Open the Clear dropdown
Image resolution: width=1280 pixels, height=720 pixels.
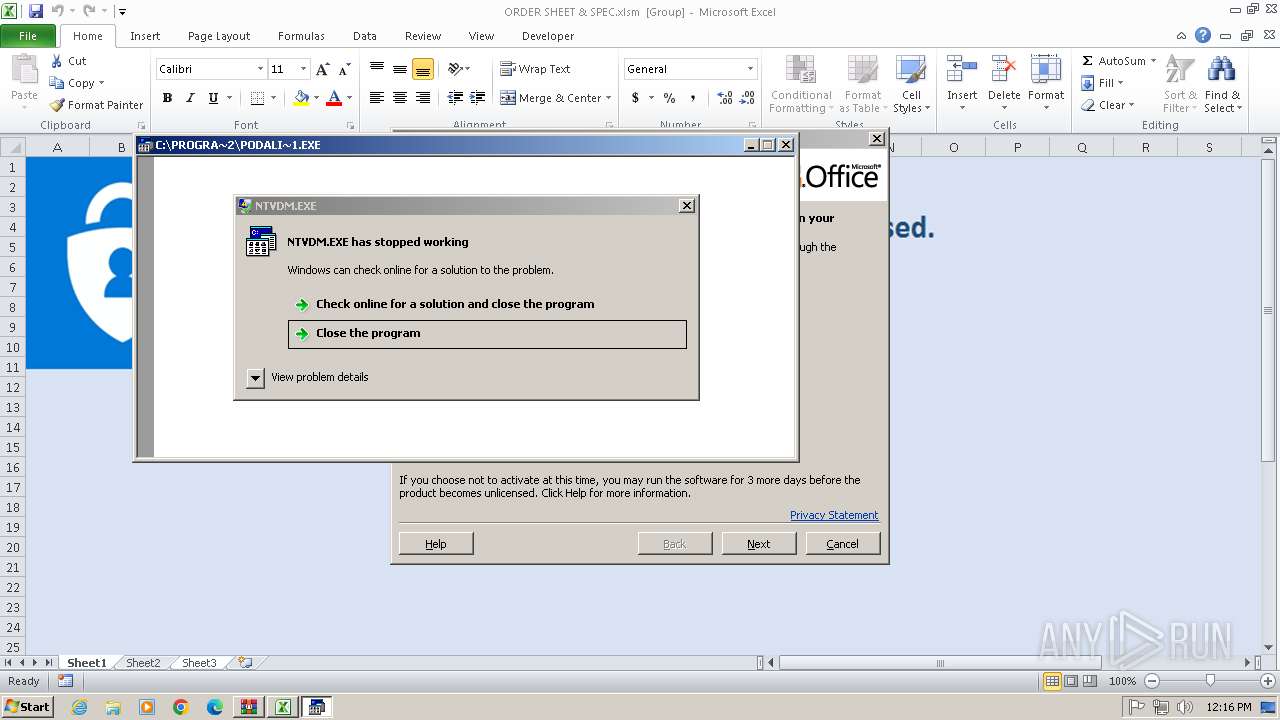(x=1107, y=105)
